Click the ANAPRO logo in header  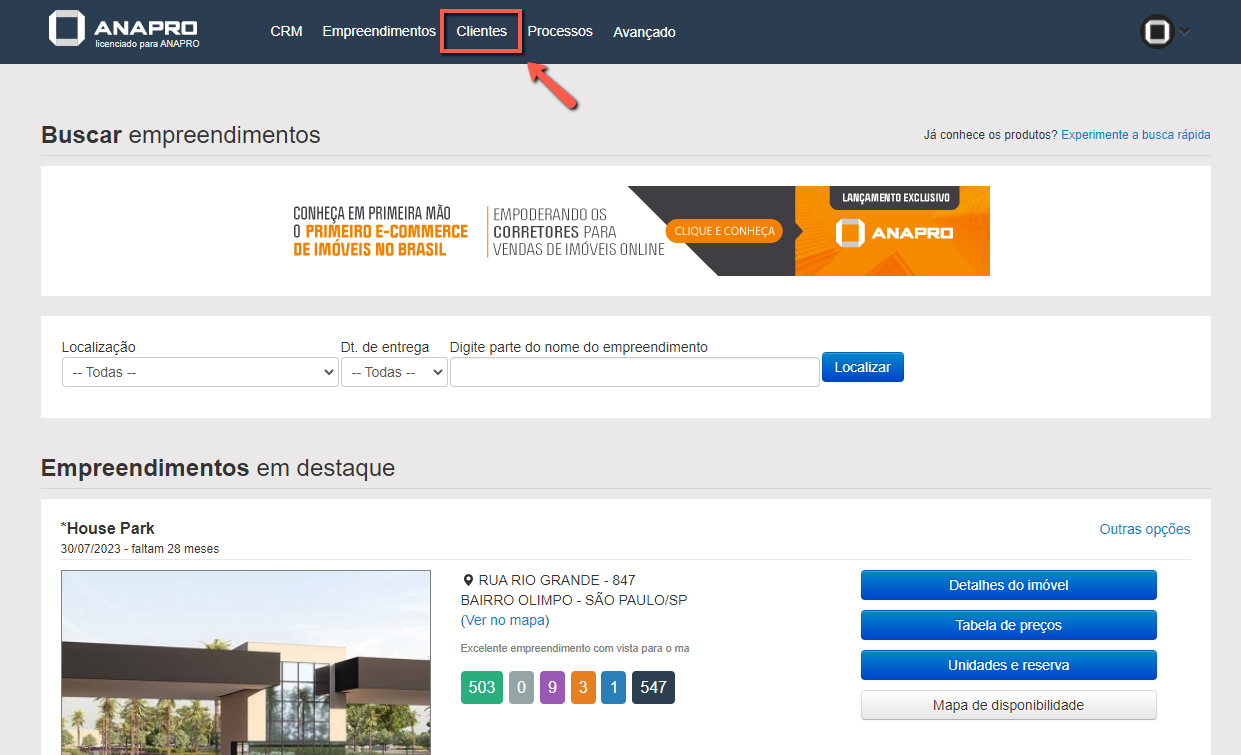pos(123,30)
